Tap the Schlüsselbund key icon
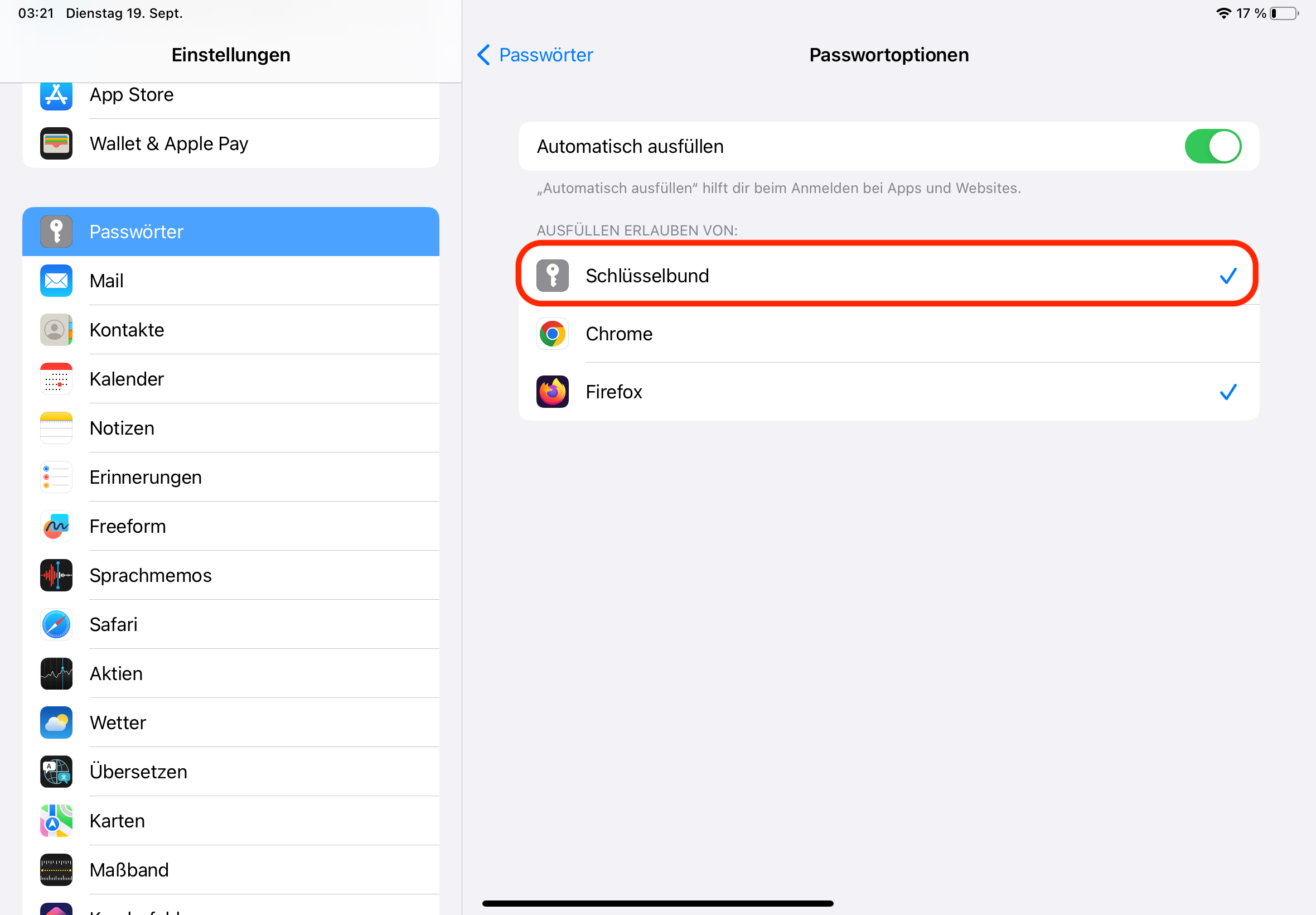1316x915 pixels. [552, 276]
